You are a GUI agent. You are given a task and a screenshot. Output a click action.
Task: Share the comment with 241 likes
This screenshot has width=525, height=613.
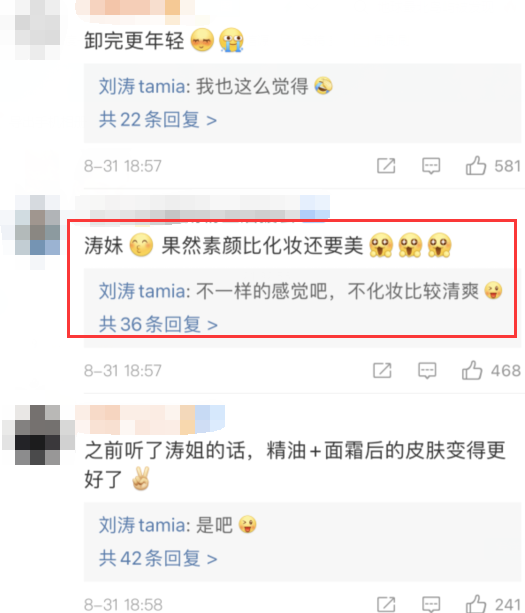click(x=386, y=604)
